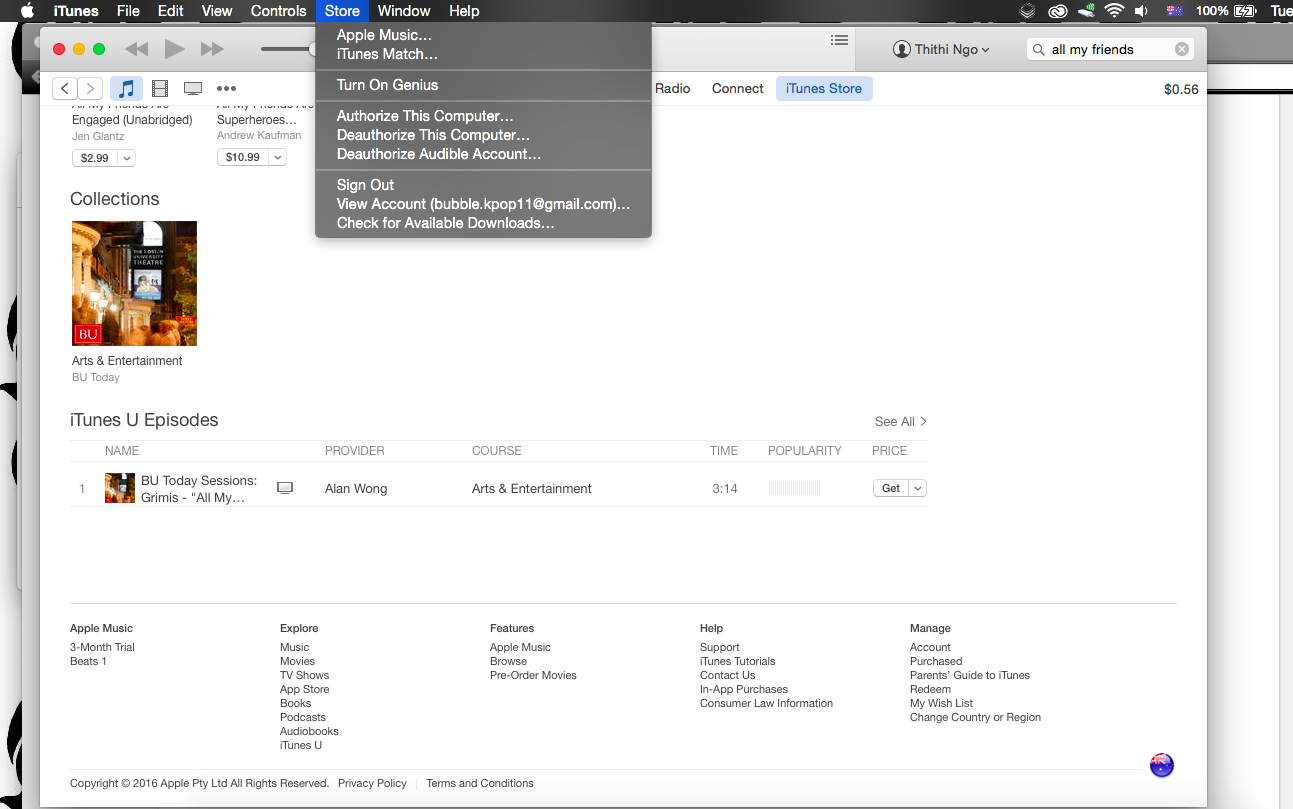Open View Account (bubble.kpop11@gmail.com)…
The image size is (1293, 809).
(x=483, y=204)
